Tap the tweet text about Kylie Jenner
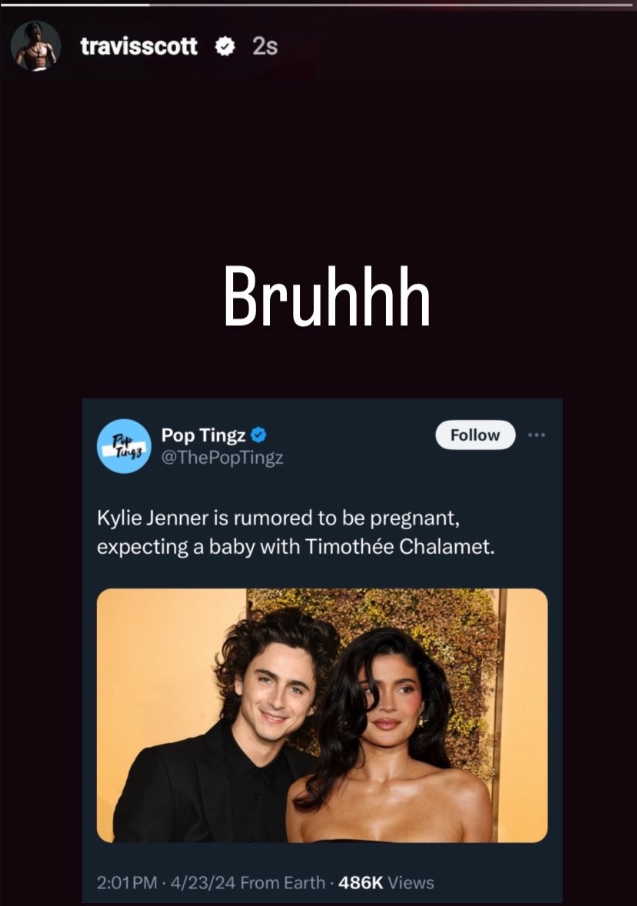 pos(295,532)
